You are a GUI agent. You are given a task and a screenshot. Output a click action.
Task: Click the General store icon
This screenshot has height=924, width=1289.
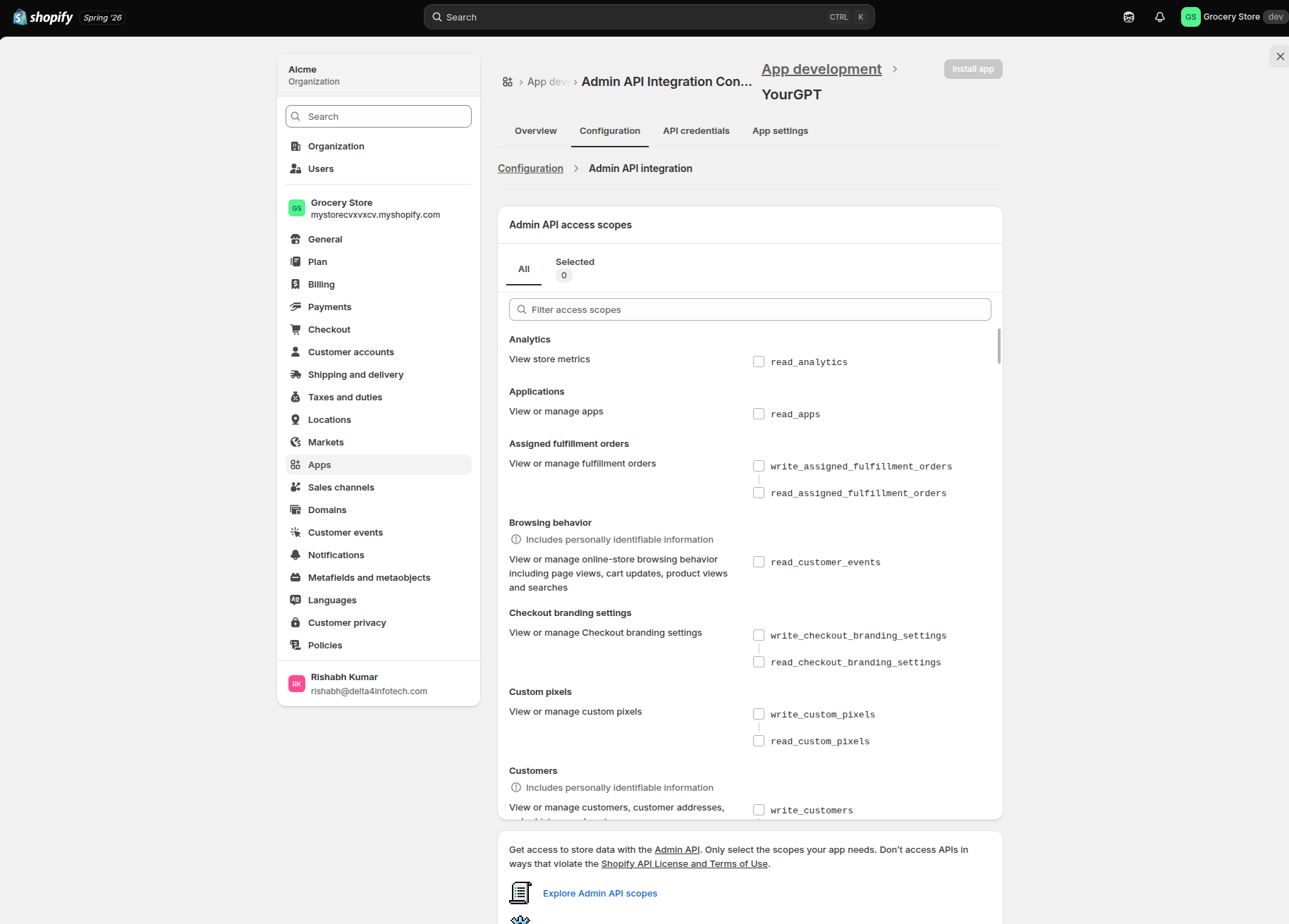pos(295,239)
